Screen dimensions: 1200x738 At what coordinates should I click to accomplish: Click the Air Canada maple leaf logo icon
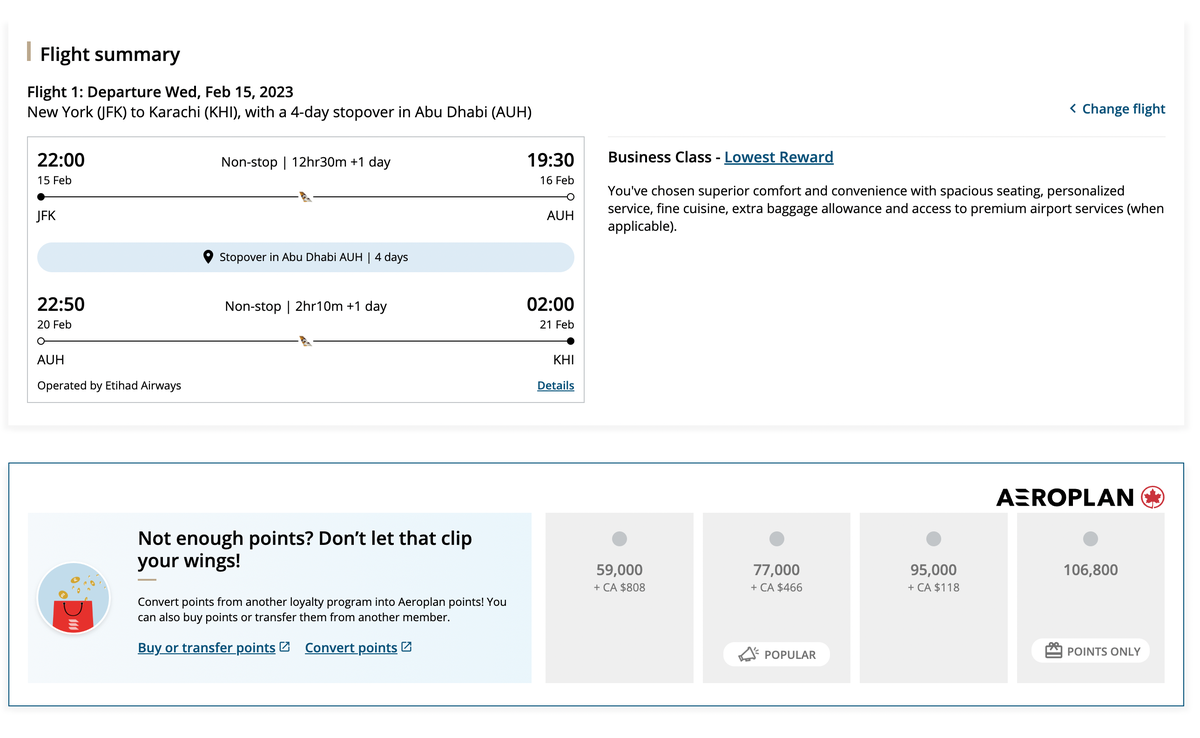pyautogui.click(x=1155, y=496)
